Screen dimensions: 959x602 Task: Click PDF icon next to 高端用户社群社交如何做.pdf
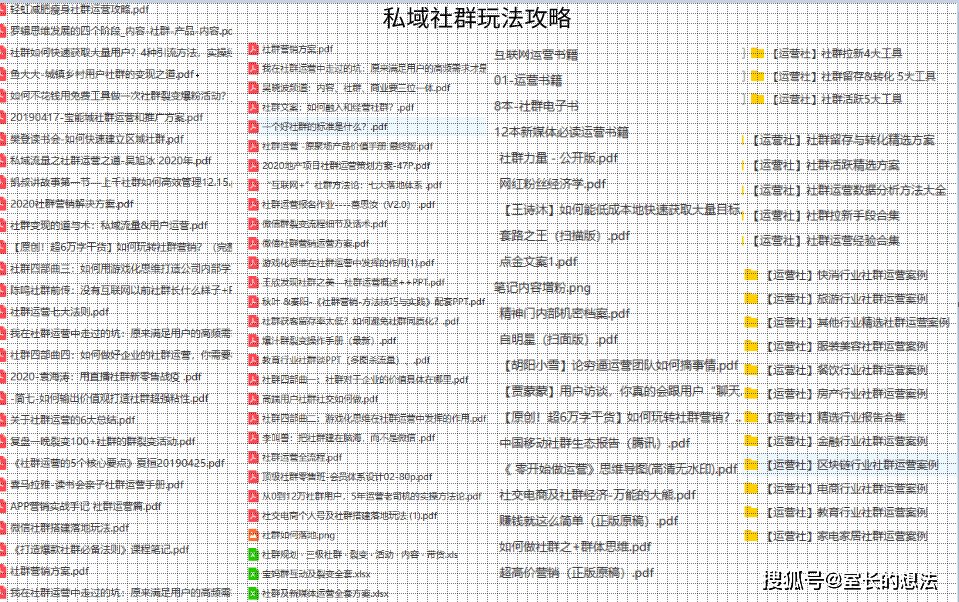point(253,399)
